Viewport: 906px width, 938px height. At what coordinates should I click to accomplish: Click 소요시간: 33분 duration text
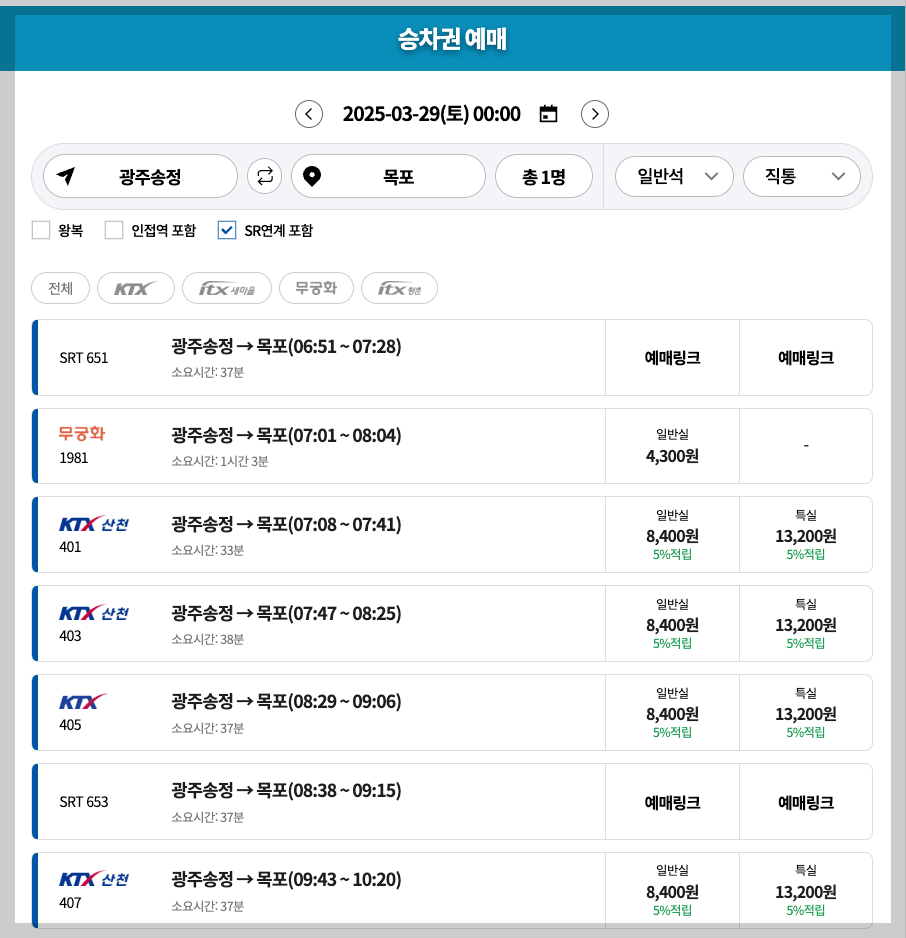tap(208, 550)
